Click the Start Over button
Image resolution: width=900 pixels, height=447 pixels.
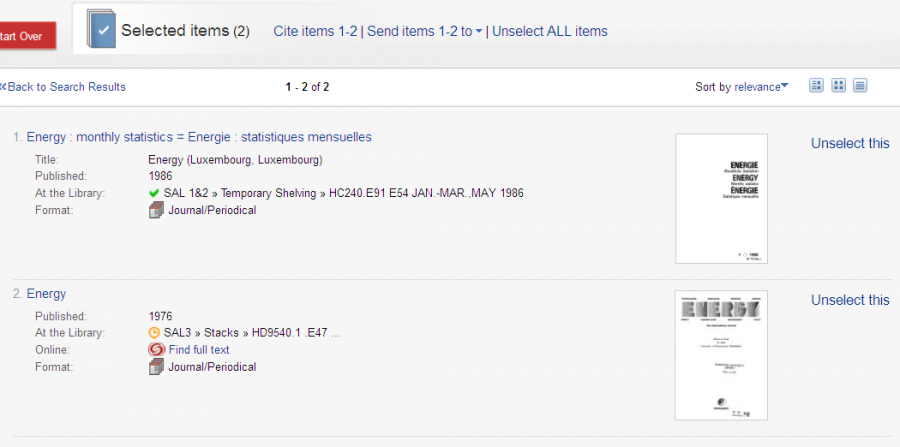[x=26, y=36]
